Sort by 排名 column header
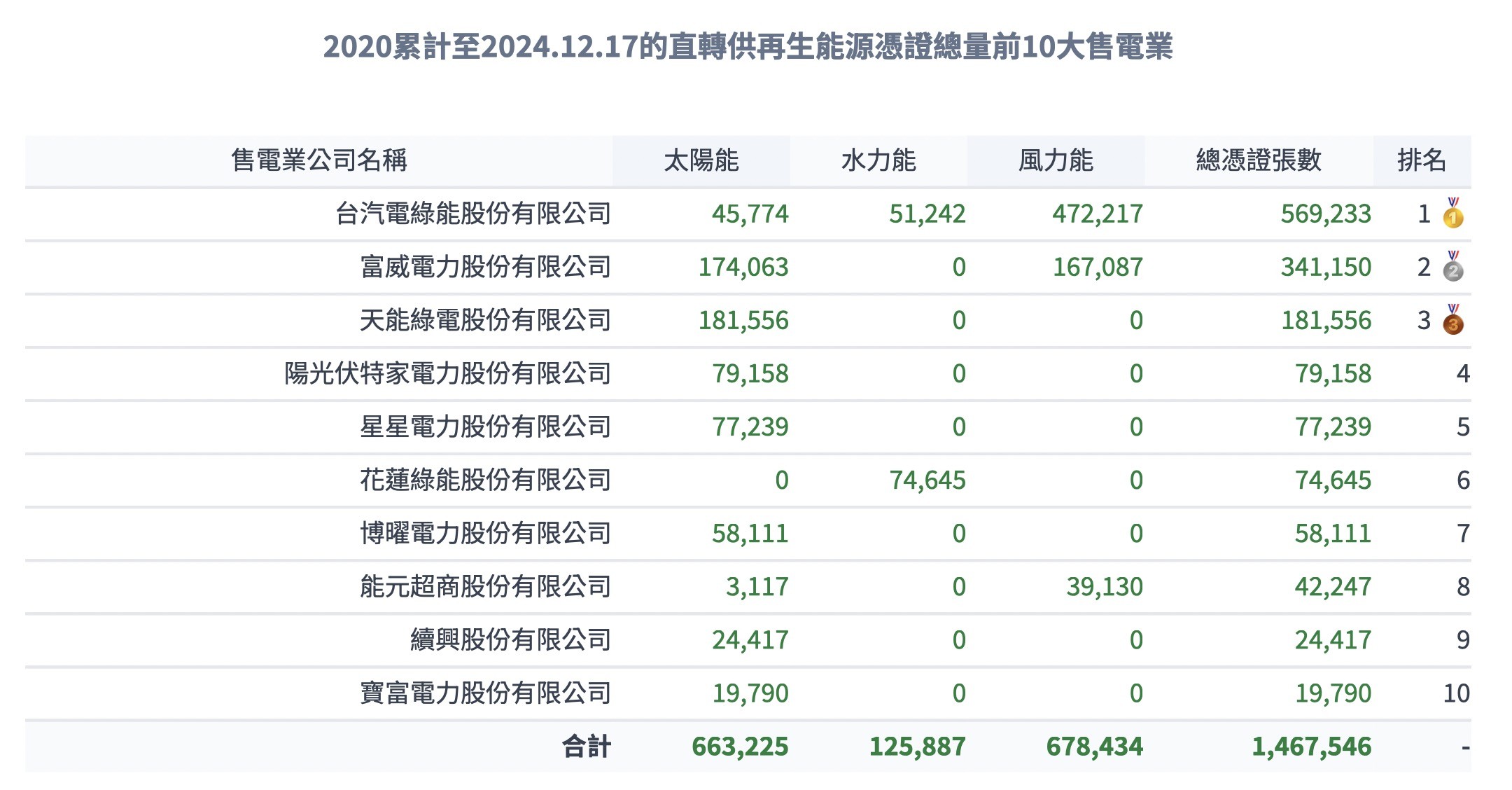 1422,160
